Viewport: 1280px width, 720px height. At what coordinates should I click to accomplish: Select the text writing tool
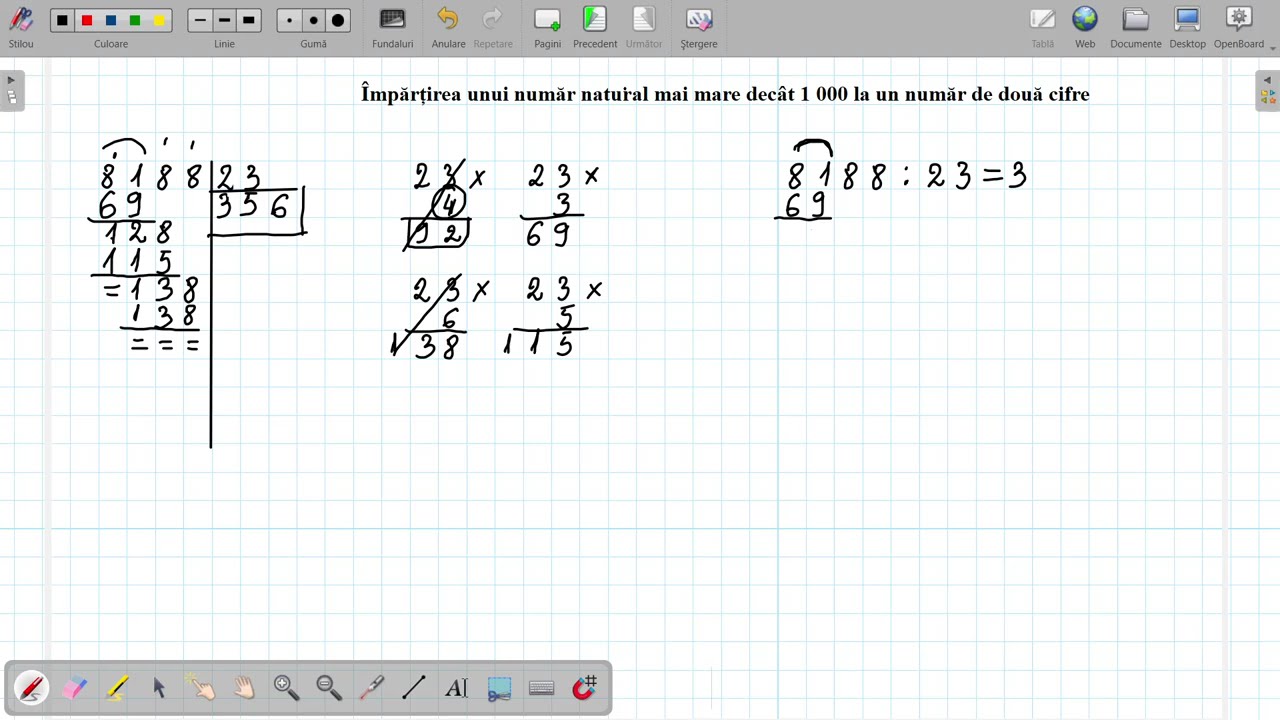point(456,688)
